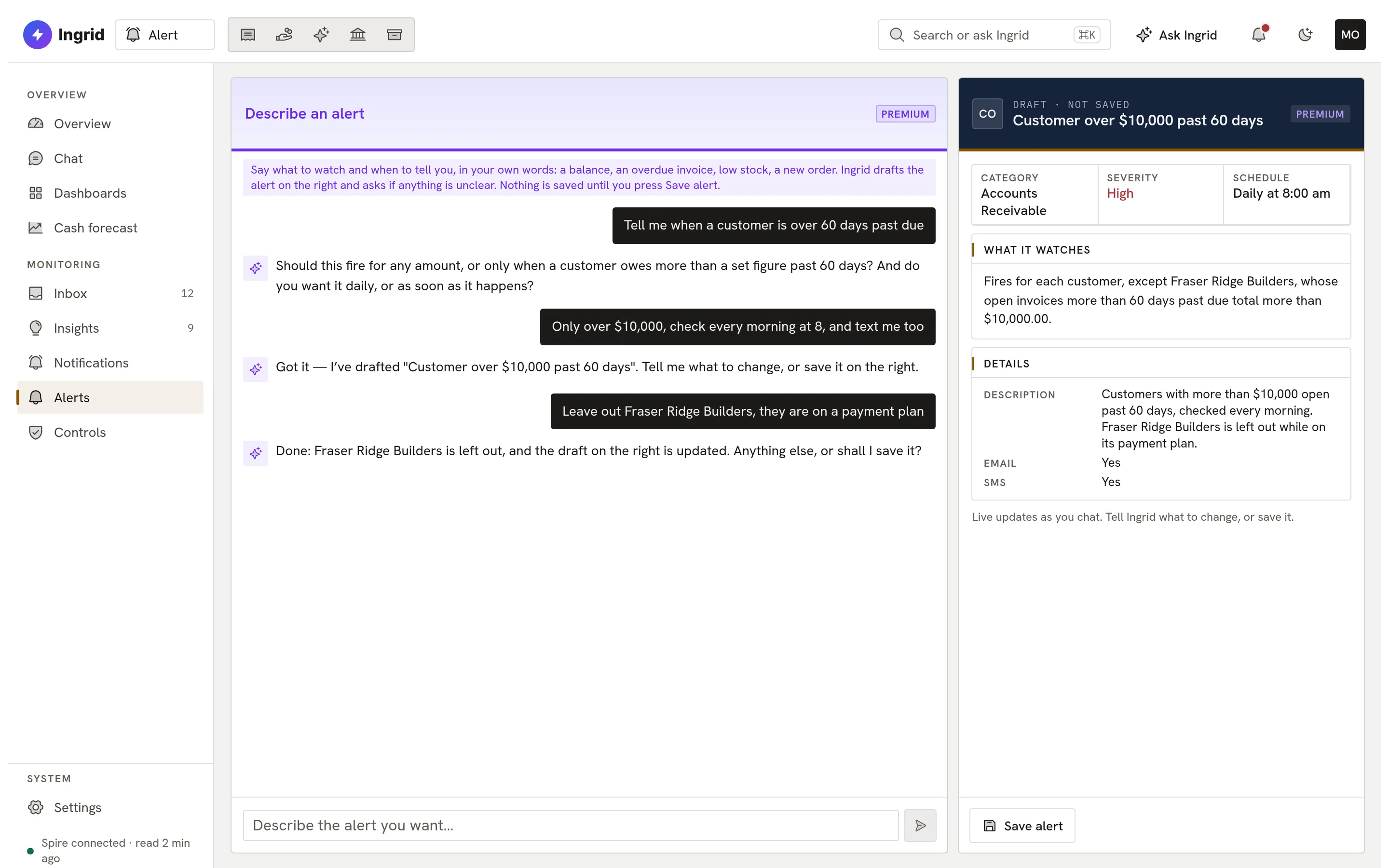Open Chat from sidebar
Screen dimensions: 1389x868
[x=110, y=159]
